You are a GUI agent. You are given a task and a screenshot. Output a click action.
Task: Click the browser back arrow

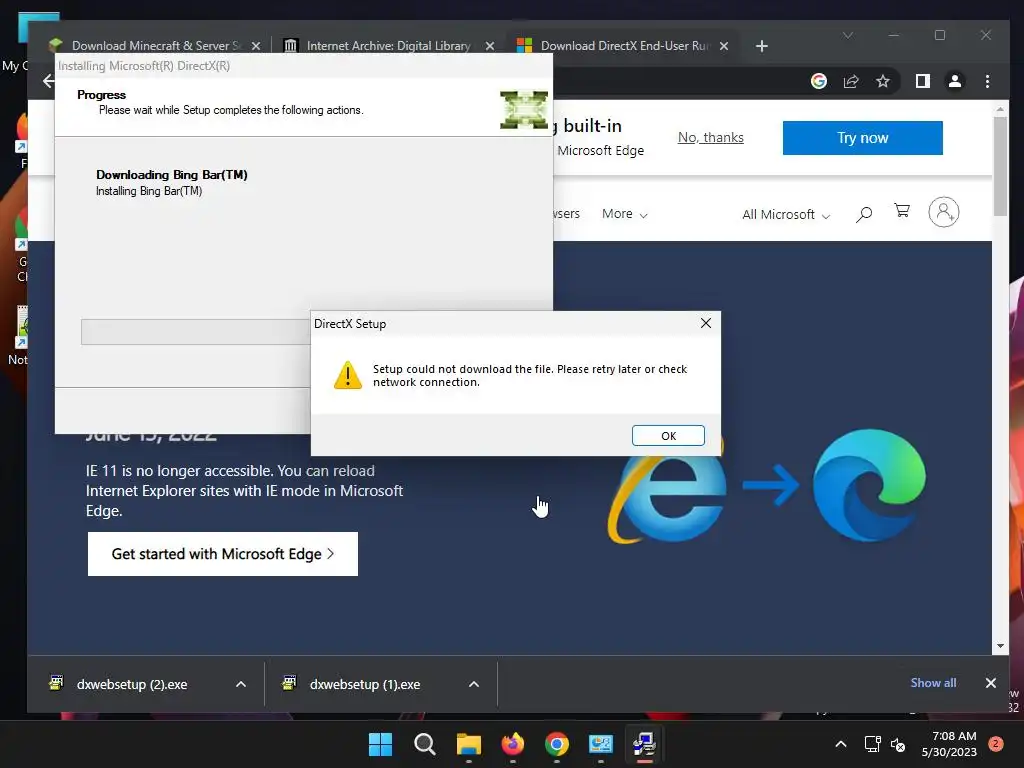point(48,81)
